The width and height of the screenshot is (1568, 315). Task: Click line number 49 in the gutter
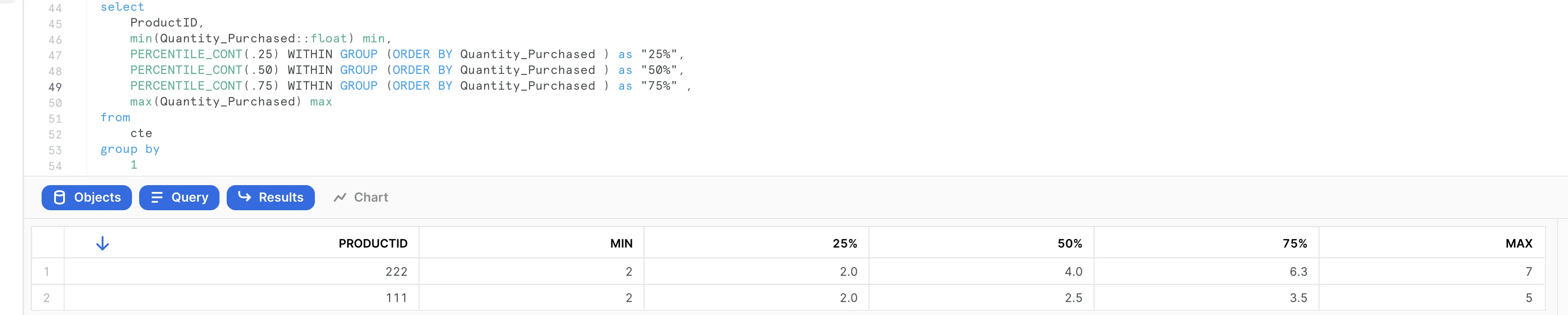coord(55,86)
